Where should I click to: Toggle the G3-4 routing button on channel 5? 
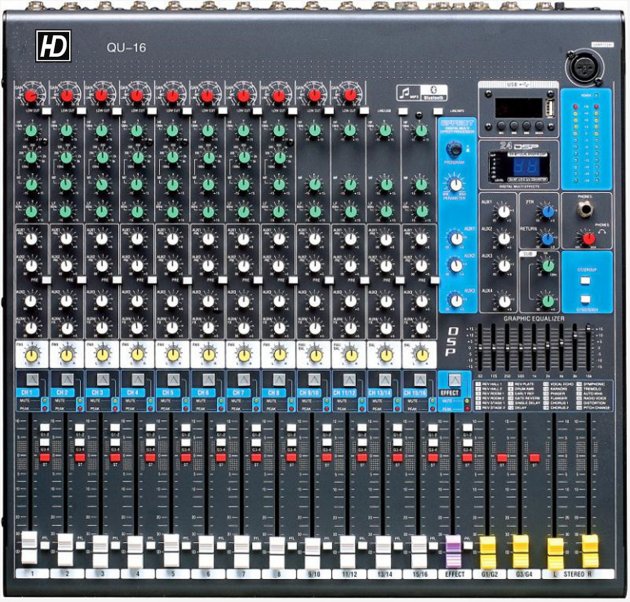pyautogui.click(x=186, y=442)
